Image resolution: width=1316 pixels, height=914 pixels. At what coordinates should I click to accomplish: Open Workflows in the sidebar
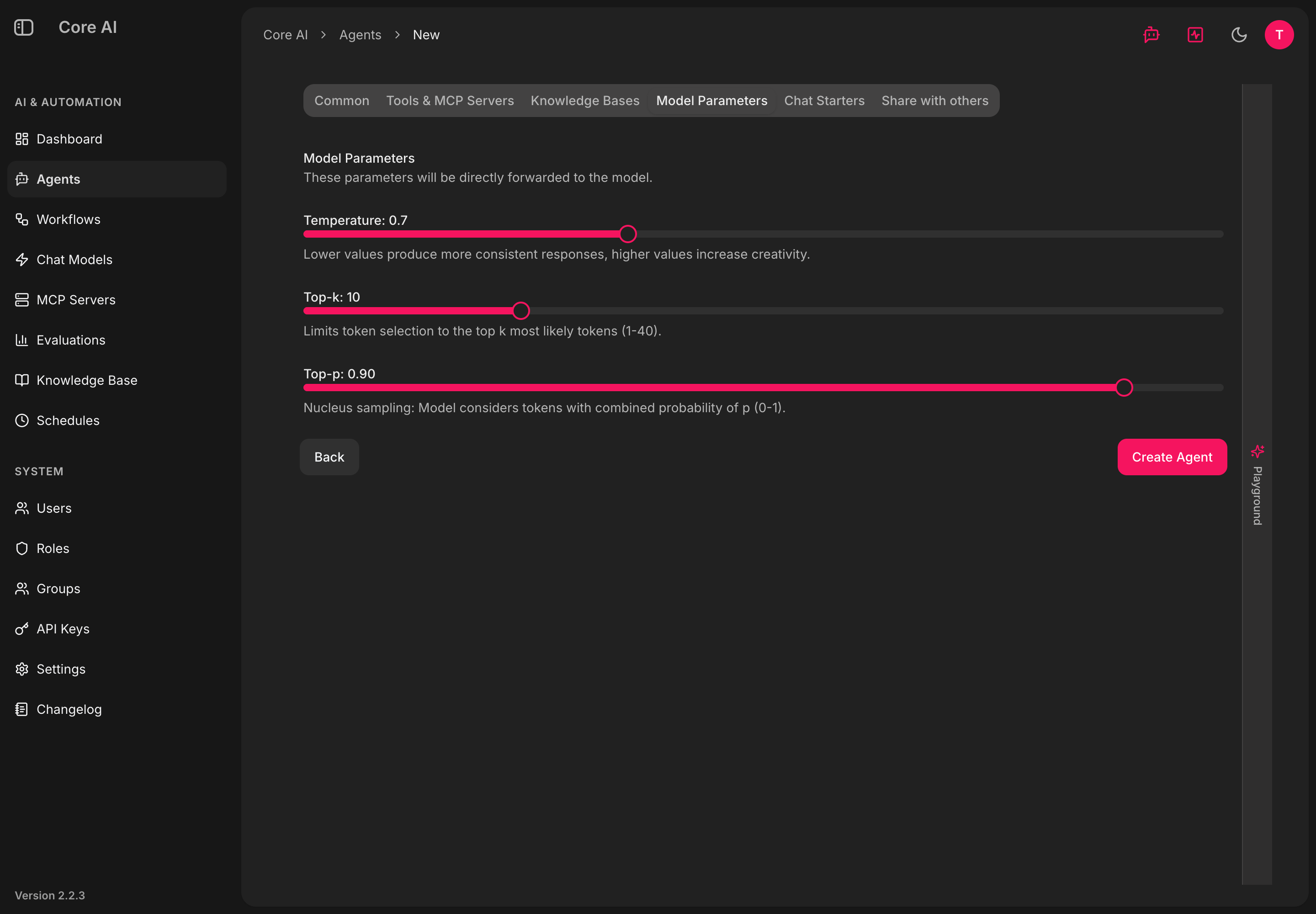point(117,219)
